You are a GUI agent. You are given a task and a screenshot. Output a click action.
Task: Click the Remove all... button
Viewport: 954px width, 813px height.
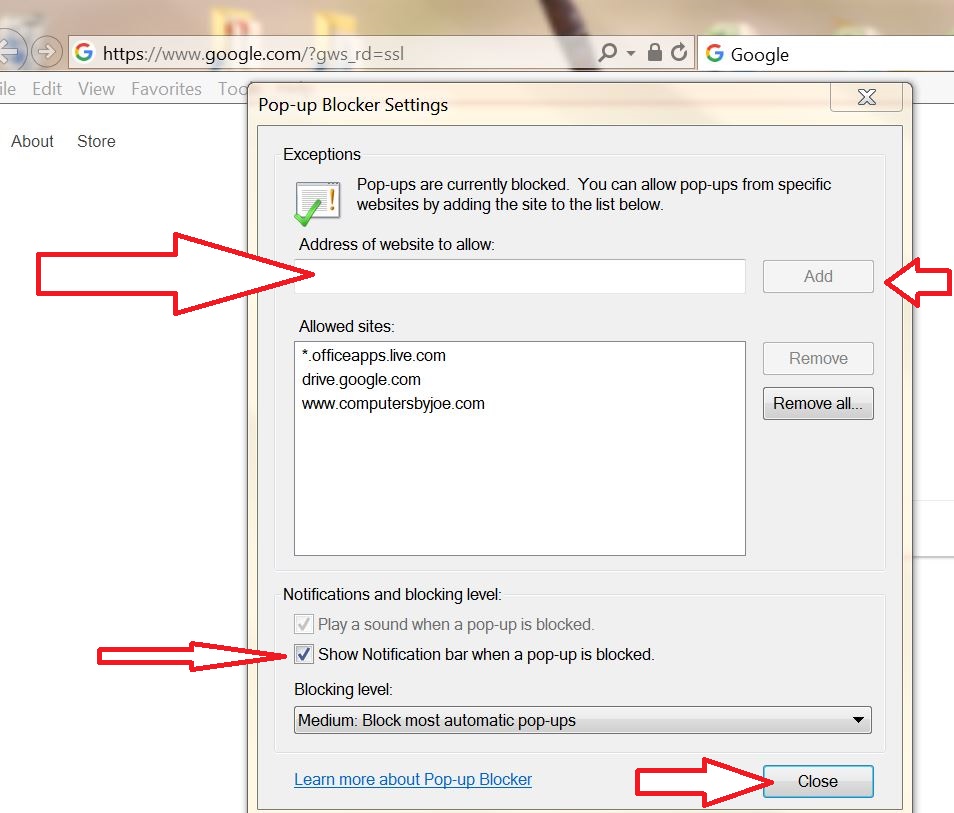(818, 403)
